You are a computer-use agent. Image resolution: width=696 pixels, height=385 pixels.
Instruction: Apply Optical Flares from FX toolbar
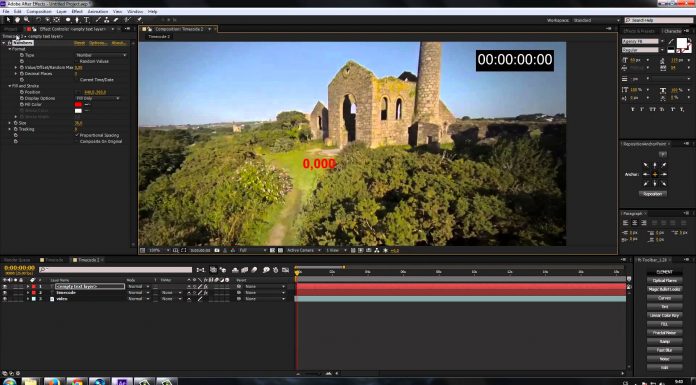point(664,281)
